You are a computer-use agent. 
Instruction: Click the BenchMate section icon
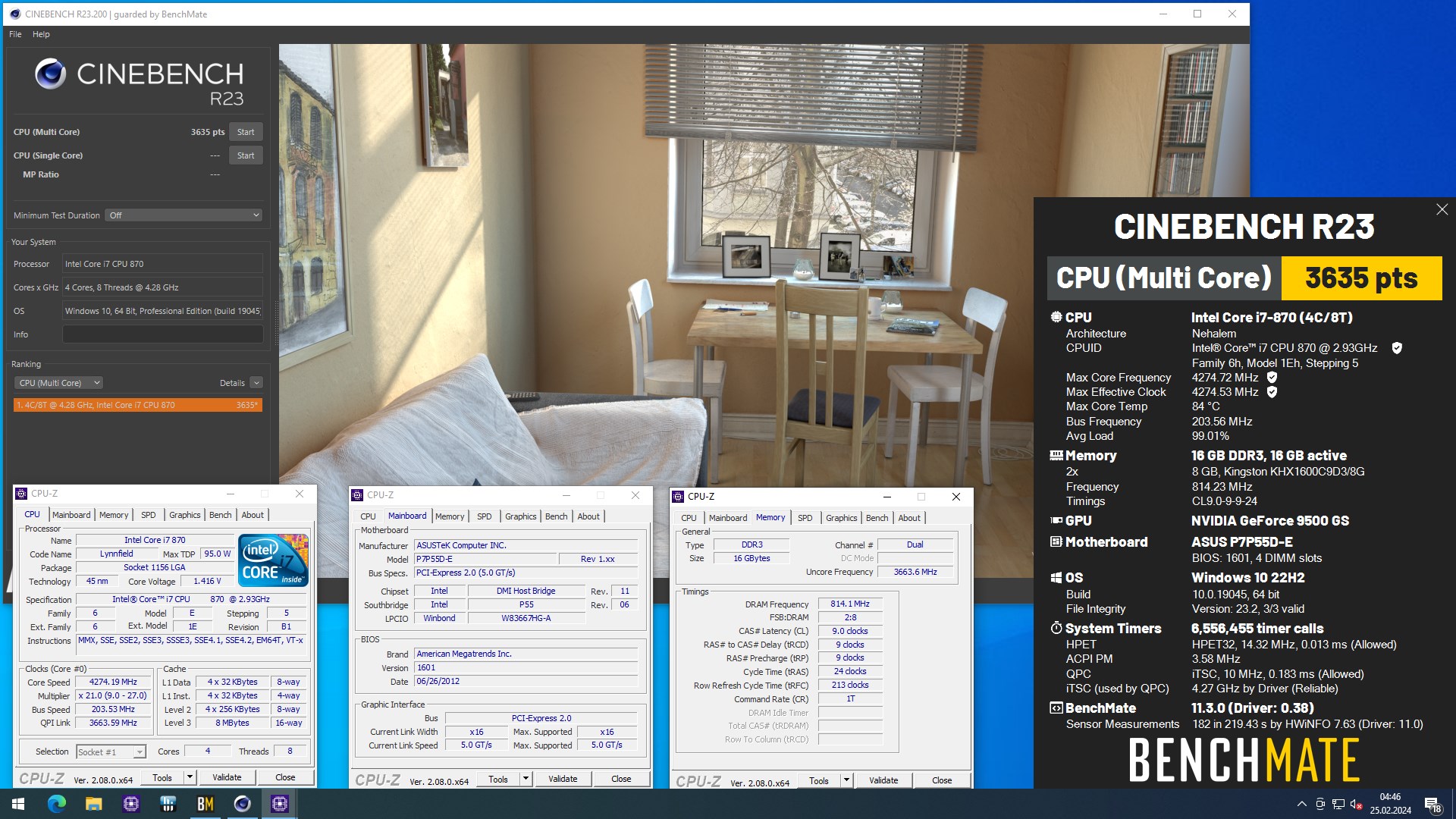(x=1056, y=708)
